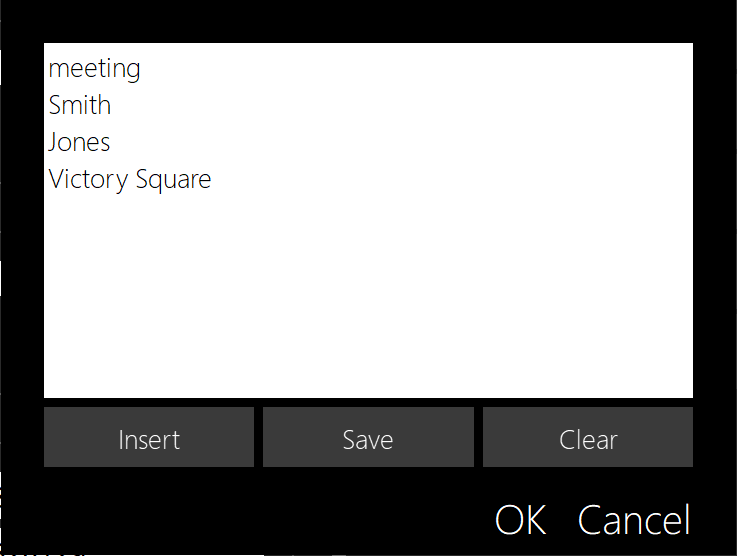Viewport: 737px width, 556px height.
Task: Hit Clear to empty the list
Action: (x=588, y=438)
